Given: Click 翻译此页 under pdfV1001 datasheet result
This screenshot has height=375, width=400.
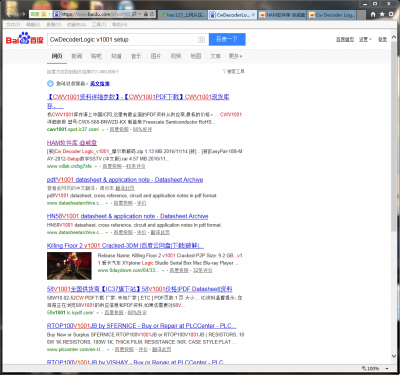Looking at the screenshot, I should [x=125, y=188].
